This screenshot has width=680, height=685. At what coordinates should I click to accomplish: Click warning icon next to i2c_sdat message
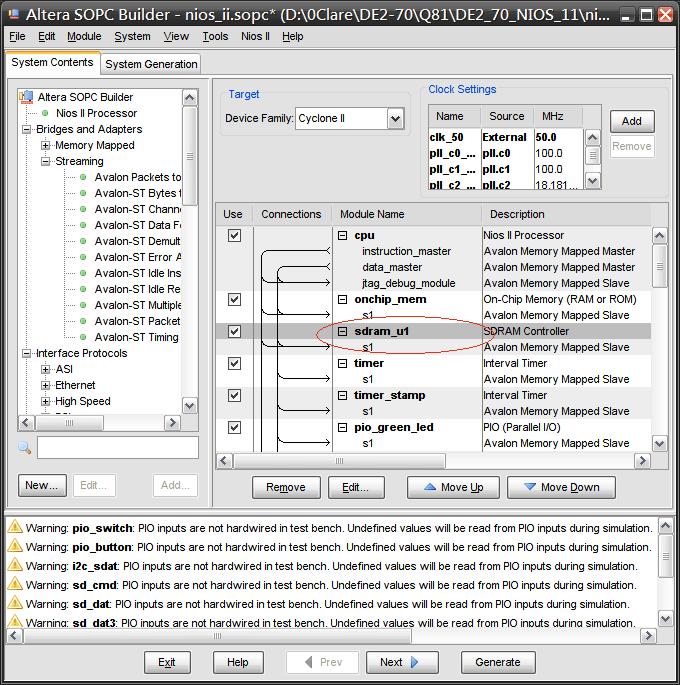click(x=15, y=564)
